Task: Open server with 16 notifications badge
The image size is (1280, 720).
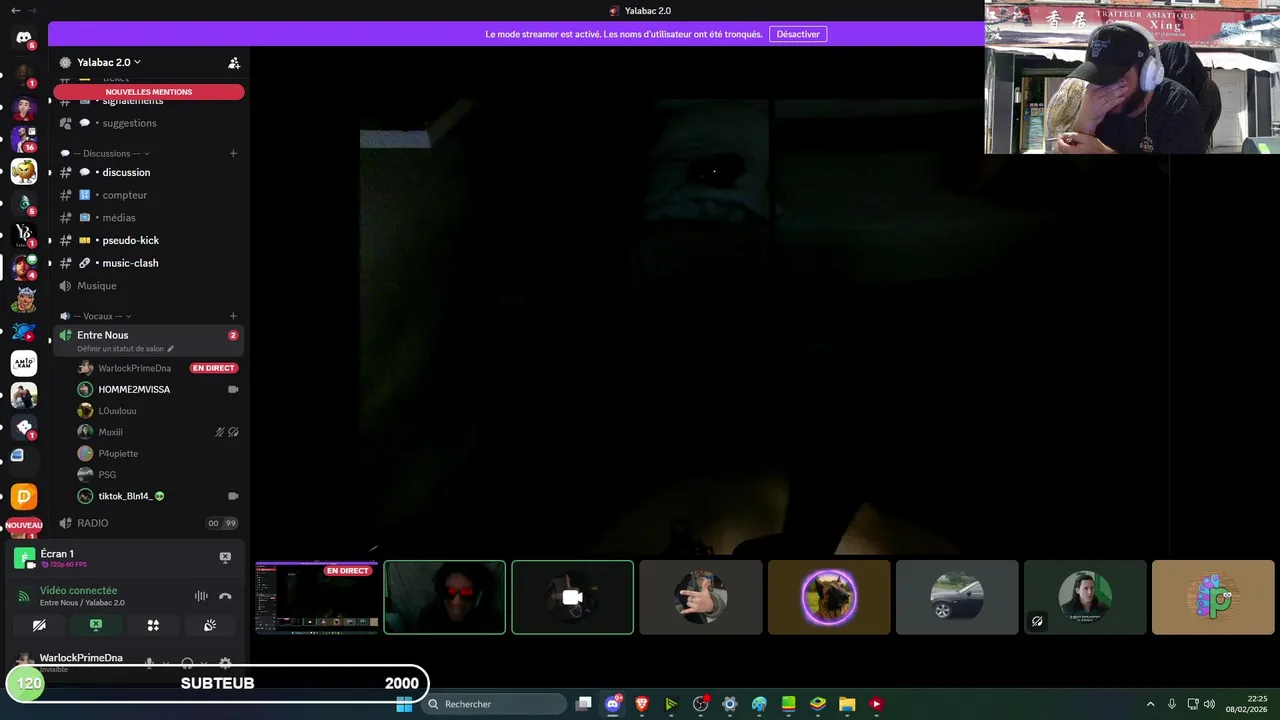Action: 24,138
